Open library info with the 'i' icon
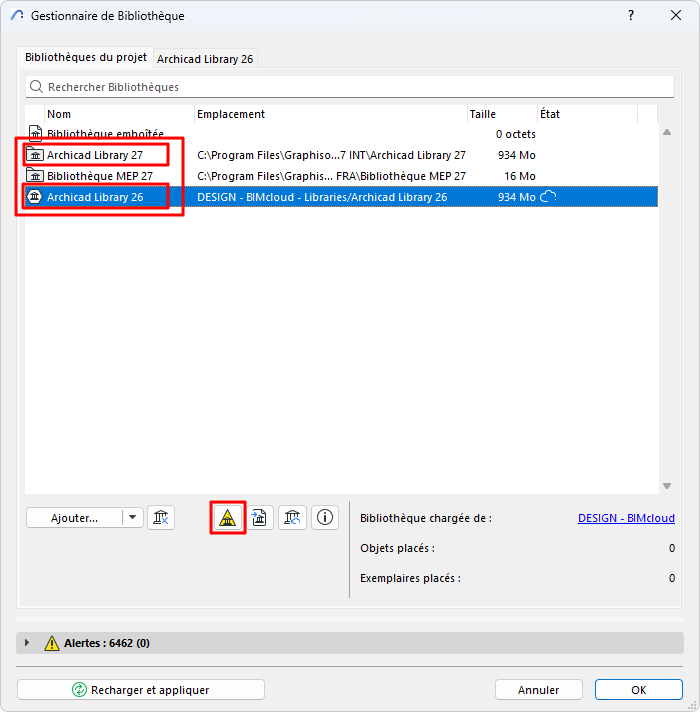The height and width of the screenshot is (712, 700). pyautogui.click(x=325, y=518)
